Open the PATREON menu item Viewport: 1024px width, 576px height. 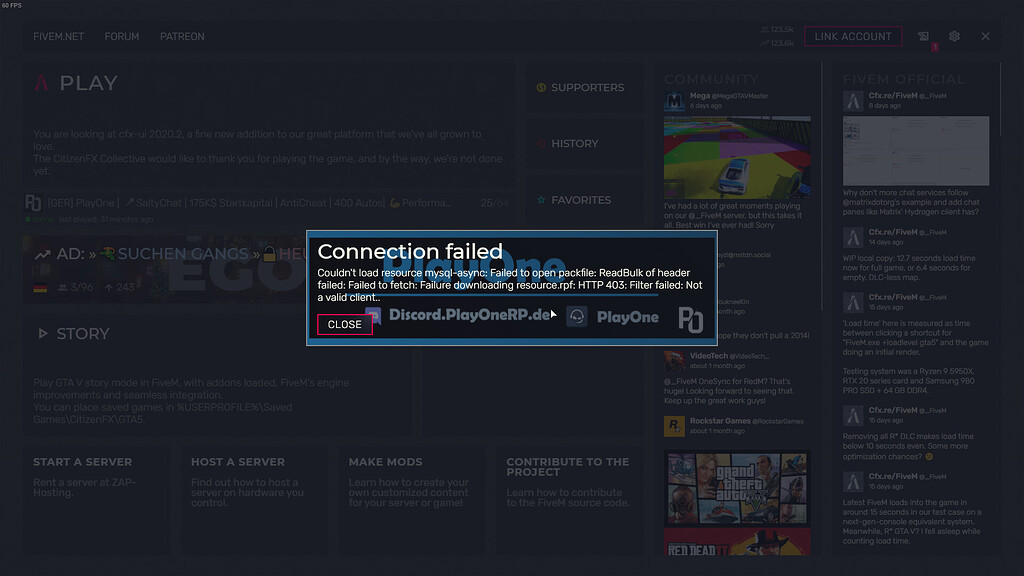(x=182, y=37)
